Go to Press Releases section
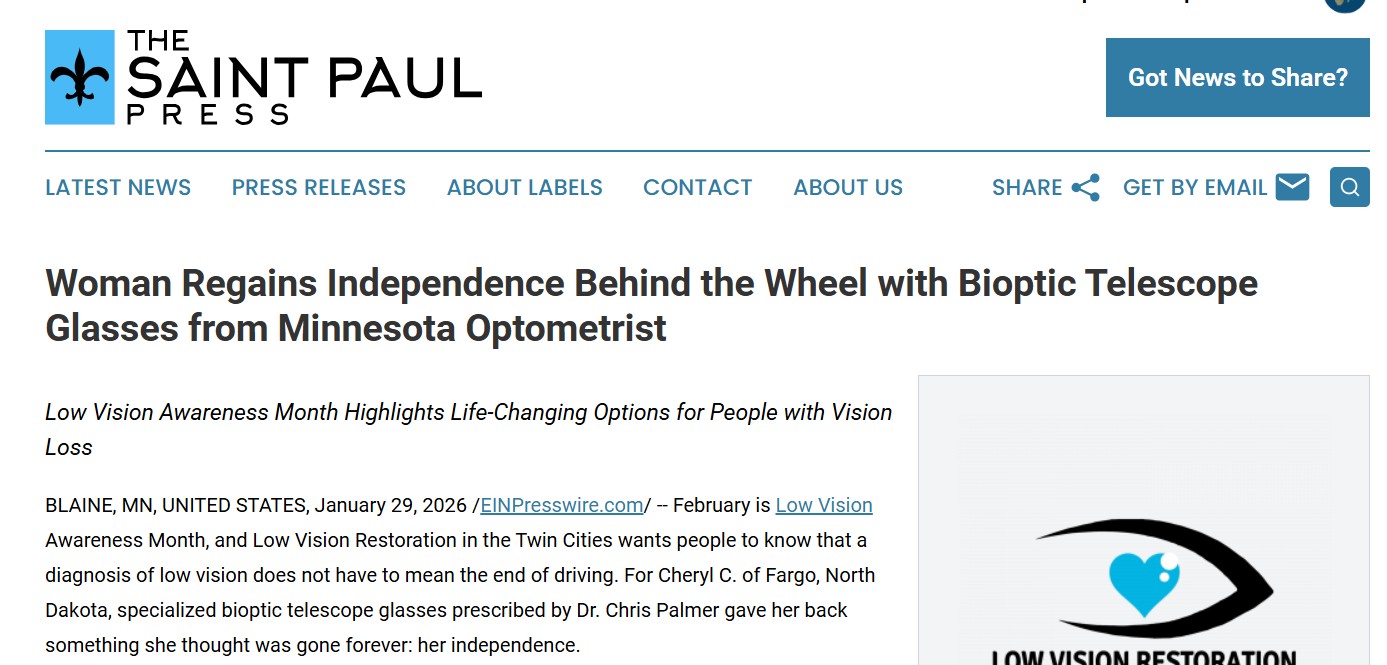Viewport: 1387px width, 665px height. tap(318, 188)
